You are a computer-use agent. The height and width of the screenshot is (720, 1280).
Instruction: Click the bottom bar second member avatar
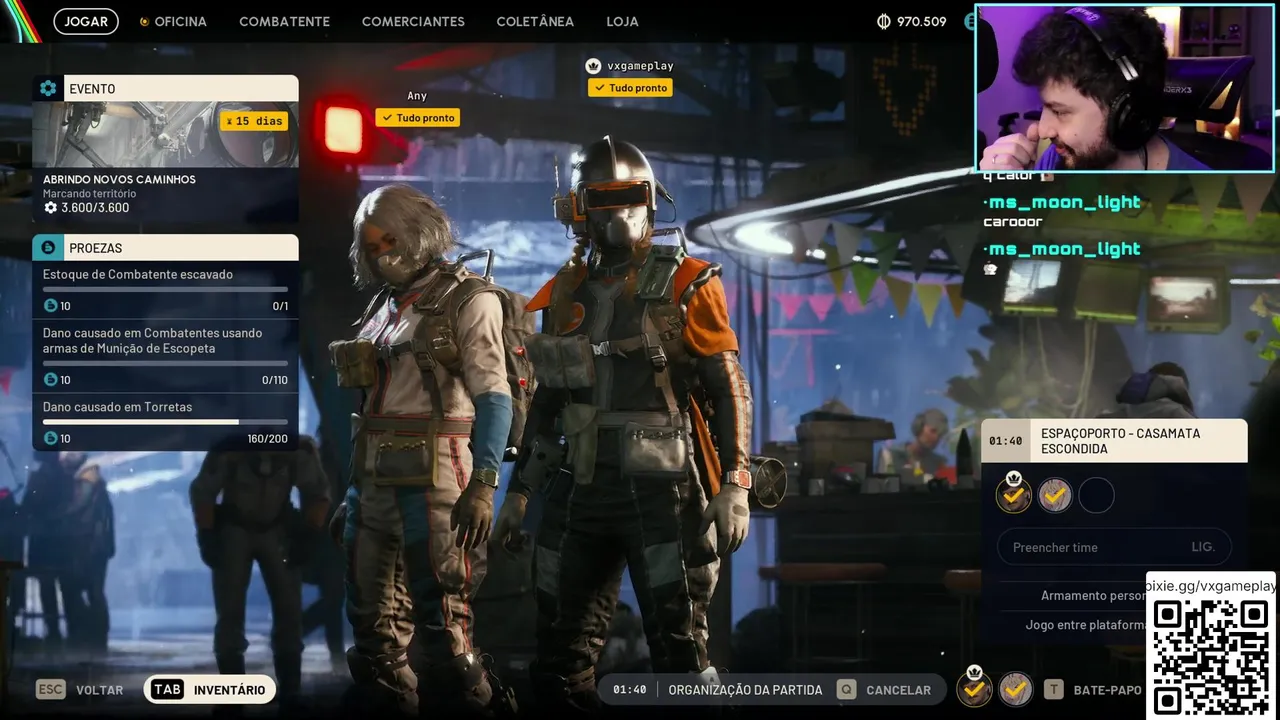[1016, 689]
